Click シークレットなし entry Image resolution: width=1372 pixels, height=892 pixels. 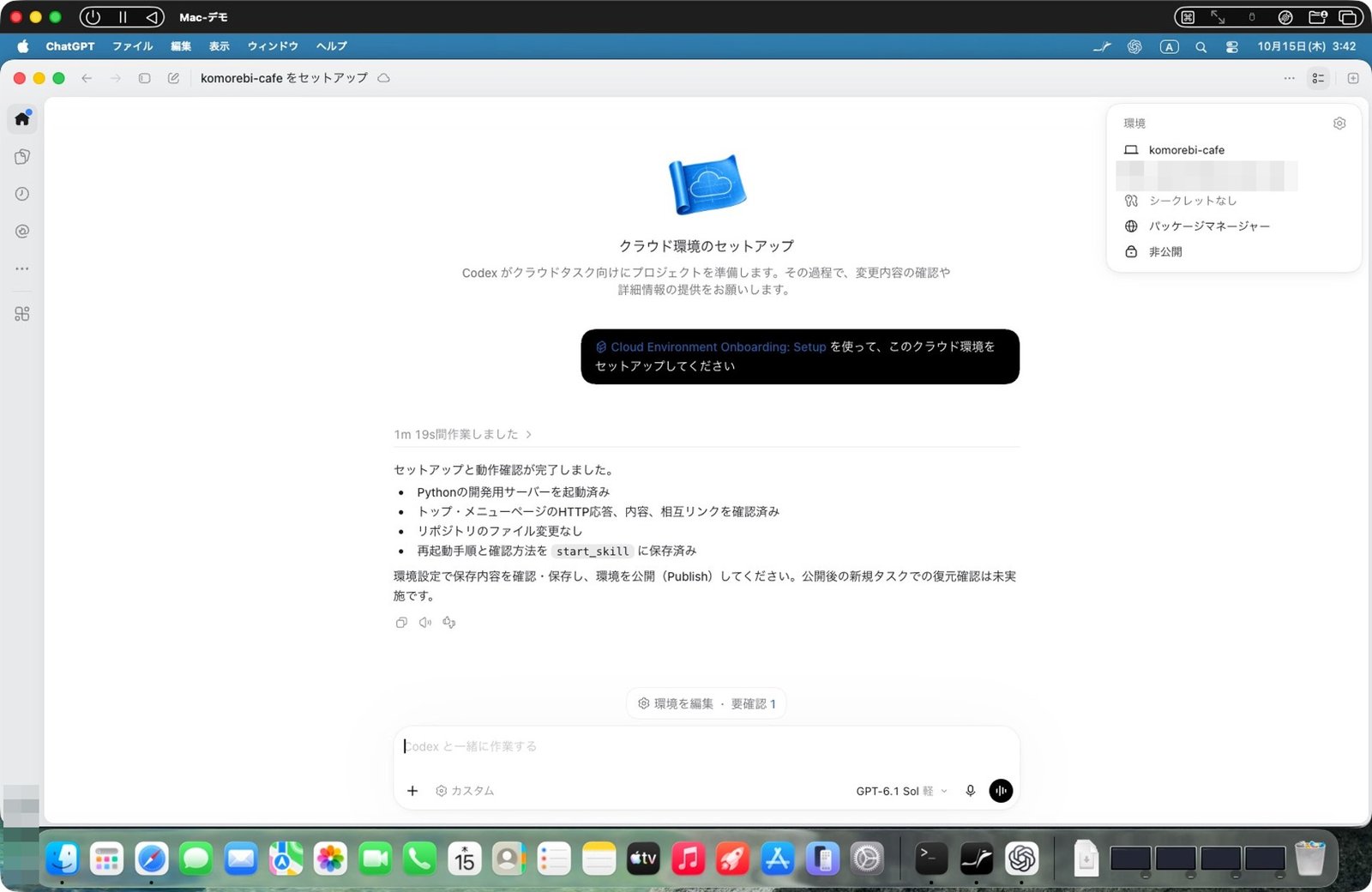coord(1192,201)
